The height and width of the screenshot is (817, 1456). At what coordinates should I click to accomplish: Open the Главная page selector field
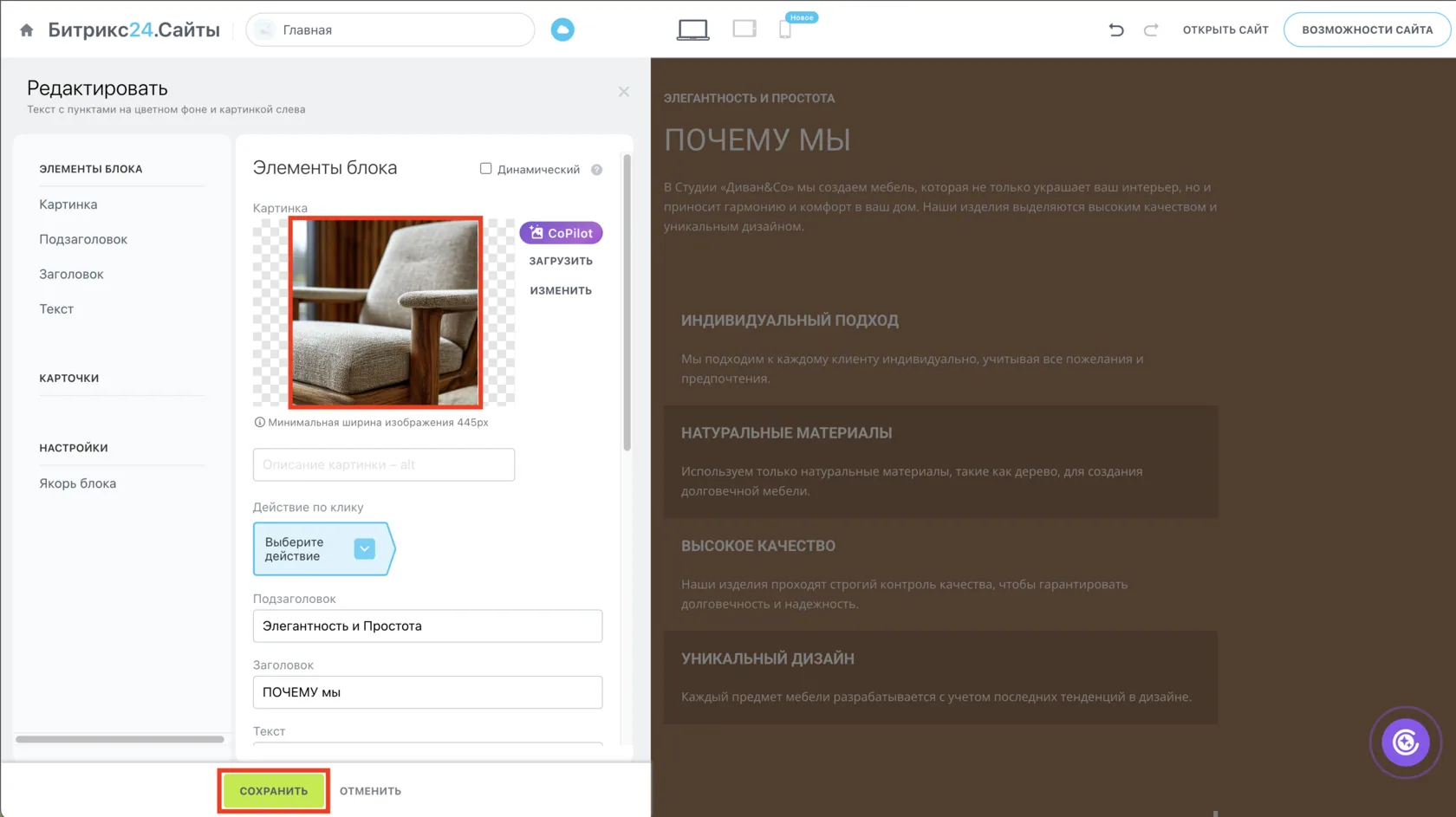(x=391, y=30)
